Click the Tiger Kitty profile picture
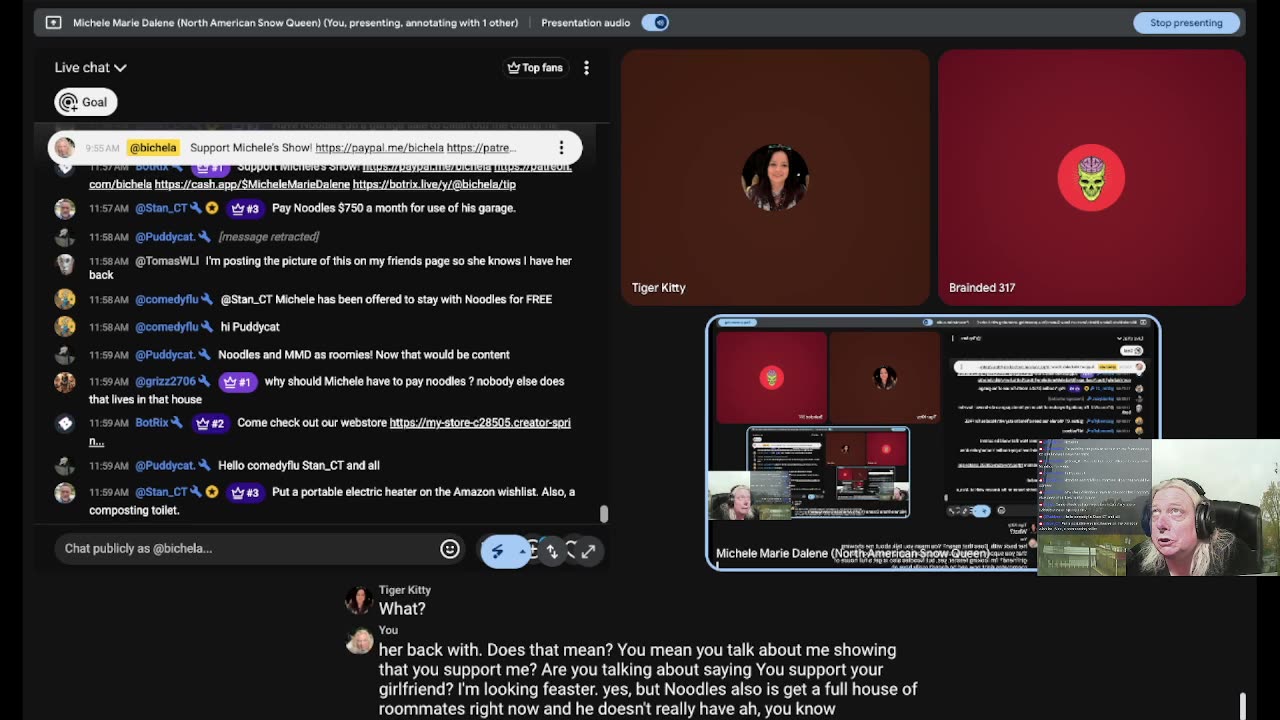 [775, 178]
